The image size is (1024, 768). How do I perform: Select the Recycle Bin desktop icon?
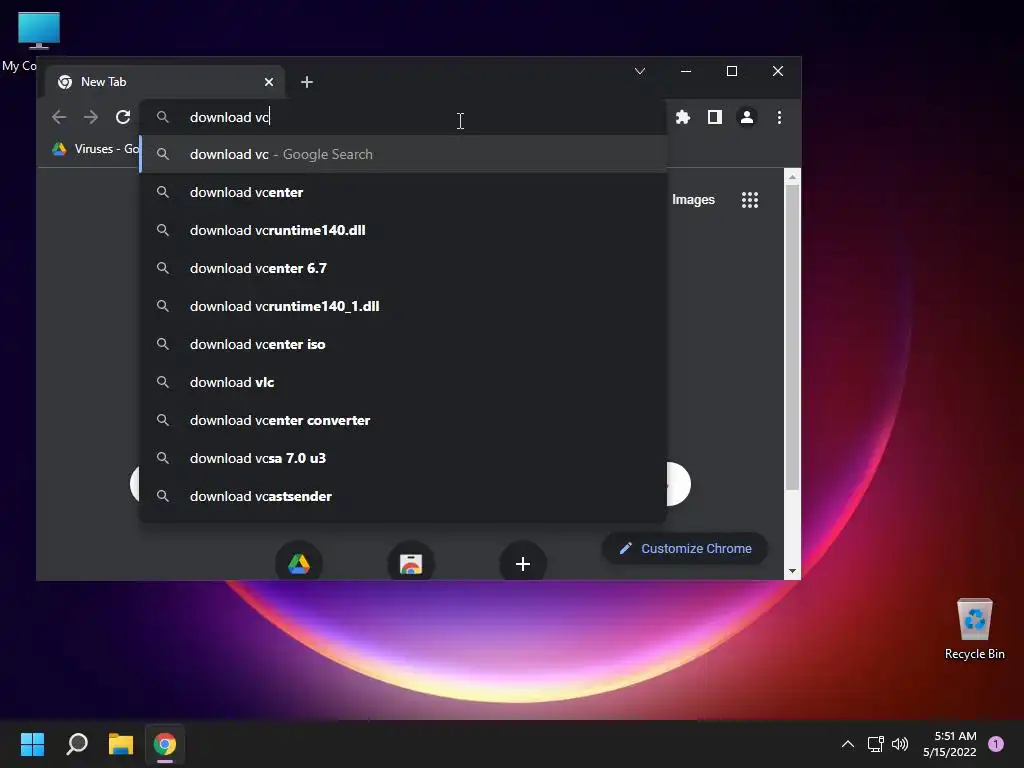pyautogui.click(x=974, y=628)
